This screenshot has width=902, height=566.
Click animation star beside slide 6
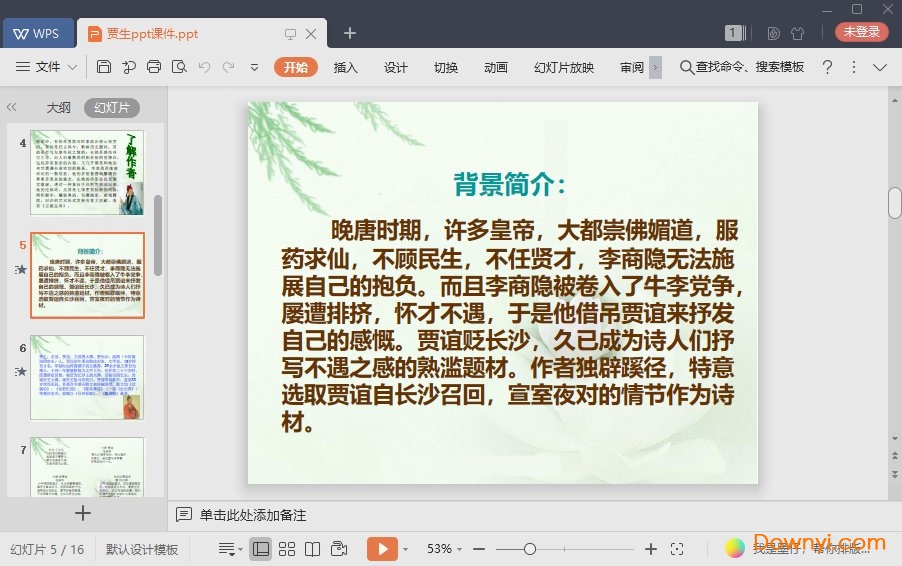click(x=21, y=372)
